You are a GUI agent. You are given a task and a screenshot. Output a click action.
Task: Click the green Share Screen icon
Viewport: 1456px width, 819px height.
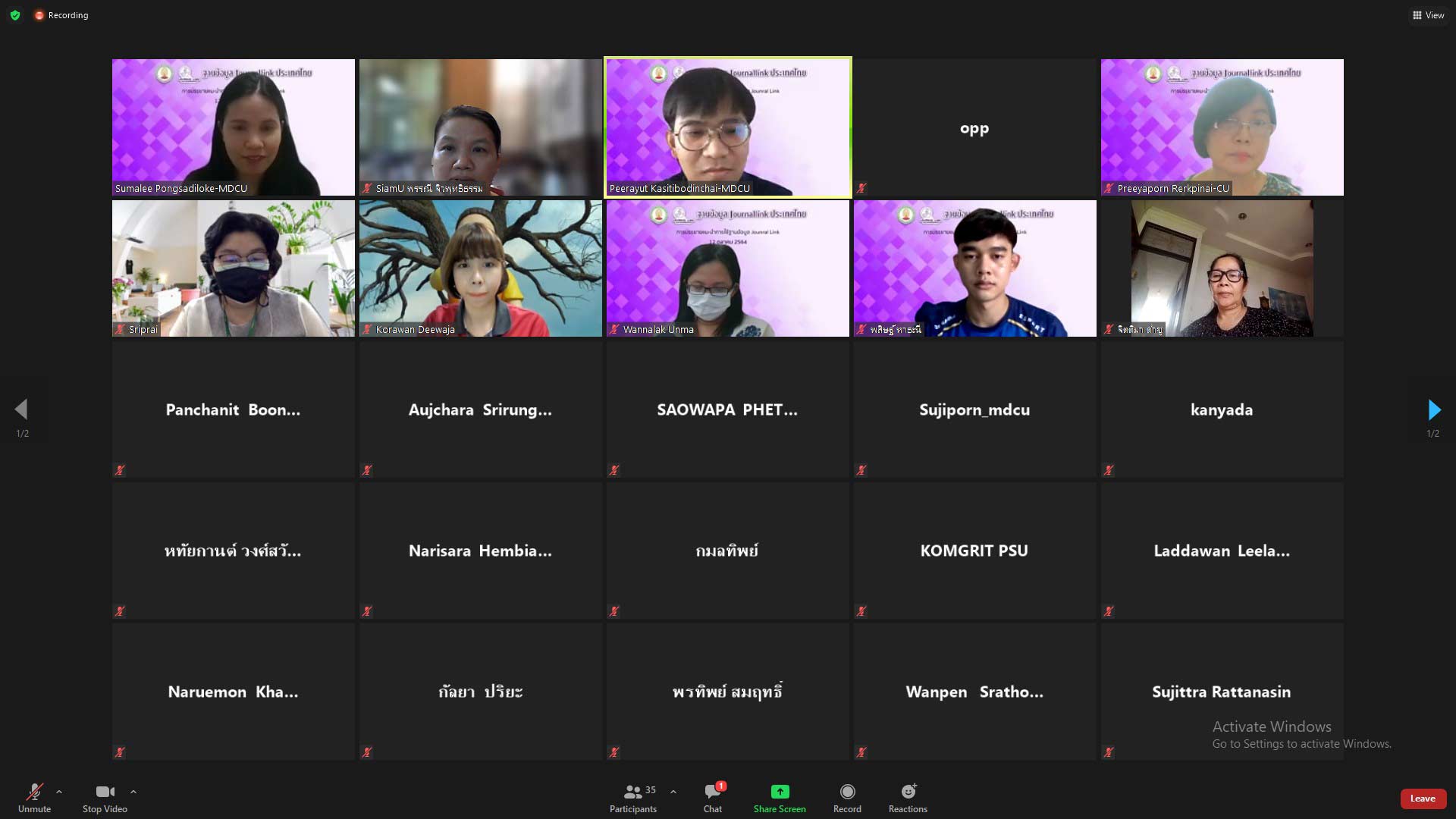tap(780, 792)
